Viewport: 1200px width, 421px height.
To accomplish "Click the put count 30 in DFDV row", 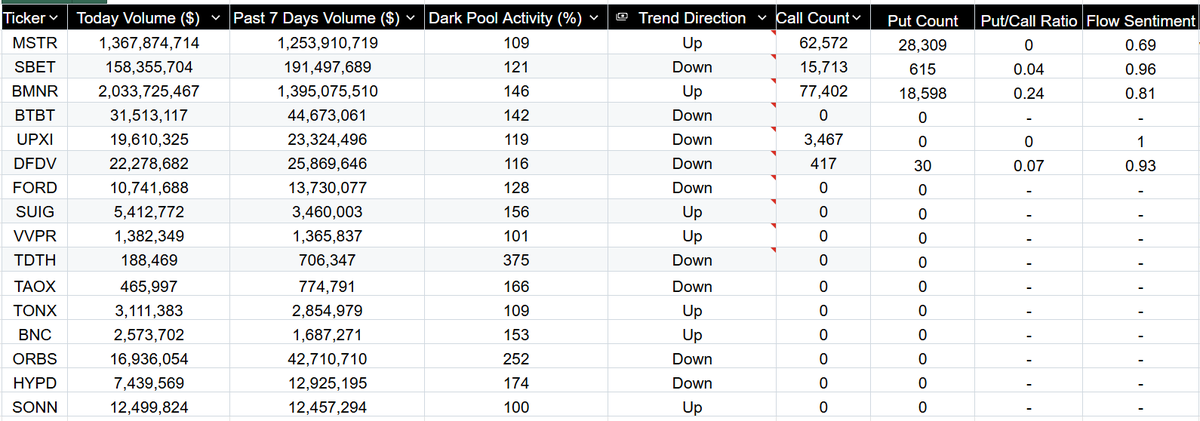I will (923, 166).
